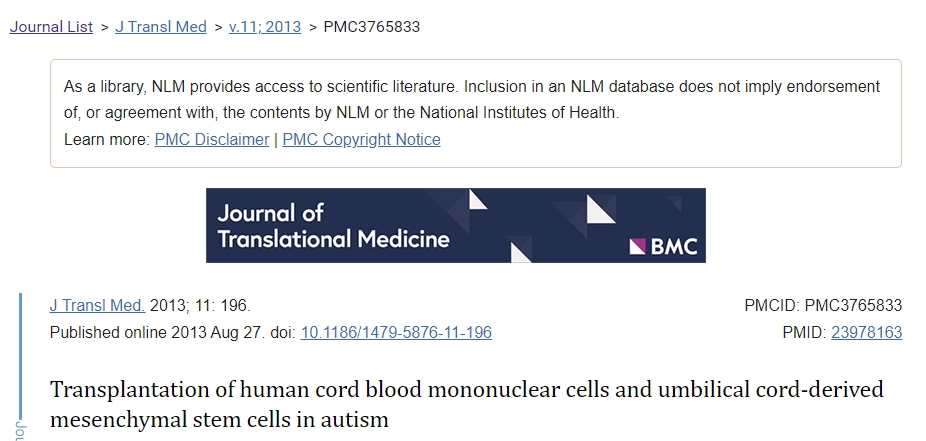Image resolution: width=926 pixels, height=441 pixels.
Task: Open PMID 23978163 link
Action: click(866, 332)
